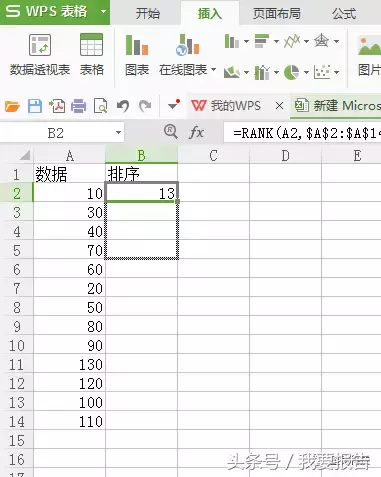Switch to the 开始 ribbon tab
381x477 pixels.
pos(148,14)
